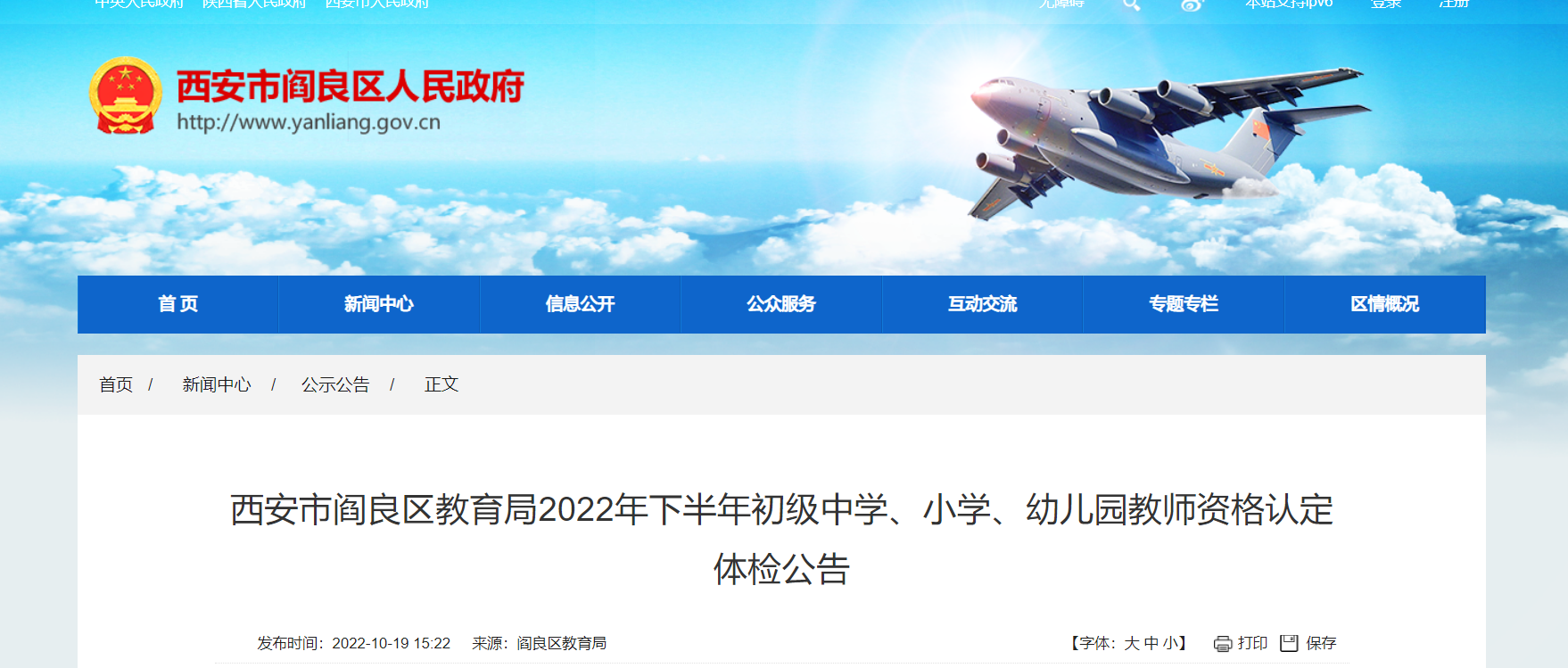
Task: Click the printer icon
Action: 1223,644
